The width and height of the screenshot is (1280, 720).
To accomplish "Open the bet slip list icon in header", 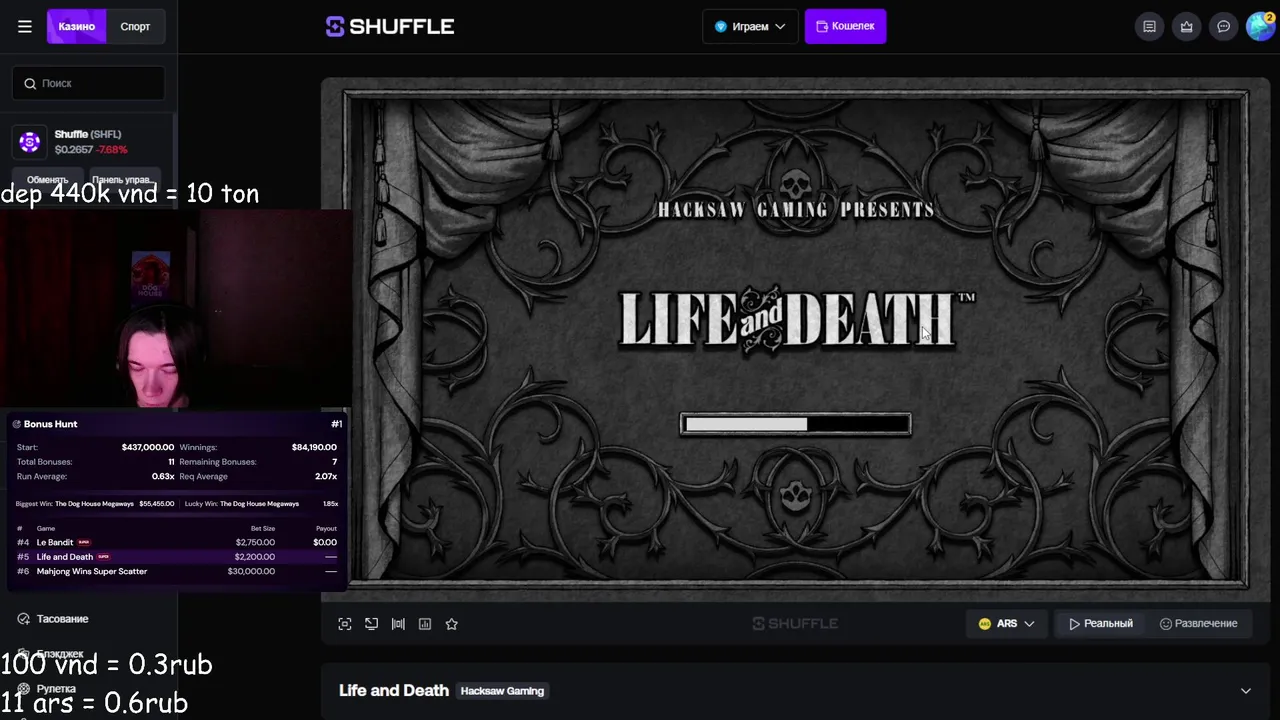I will click(1149, 27).
